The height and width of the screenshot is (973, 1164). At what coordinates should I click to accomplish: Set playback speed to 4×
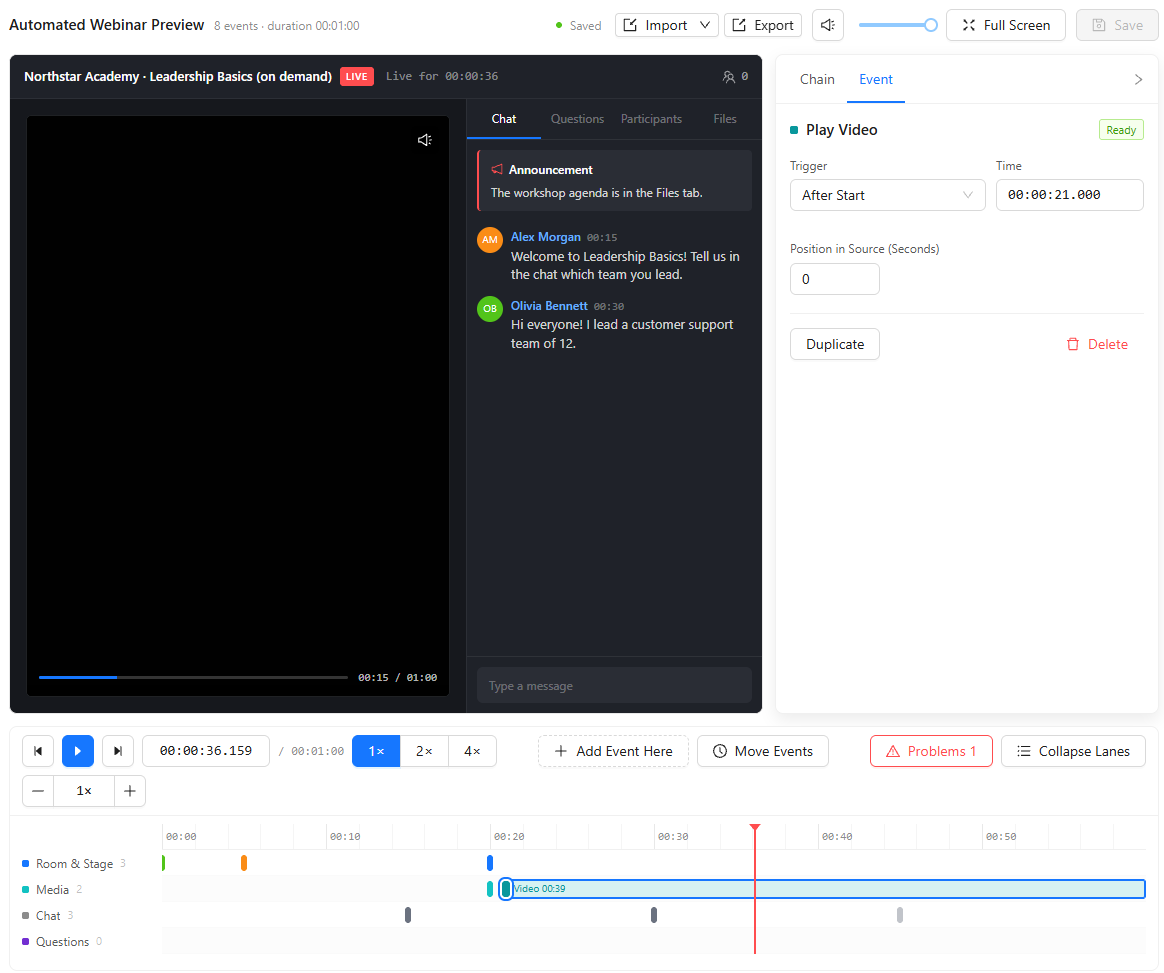472,751
